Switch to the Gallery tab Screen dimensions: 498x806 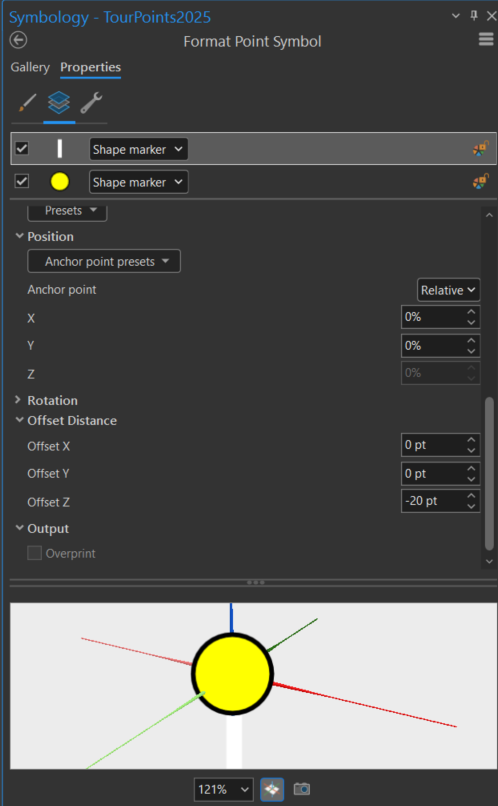point(30,67)
